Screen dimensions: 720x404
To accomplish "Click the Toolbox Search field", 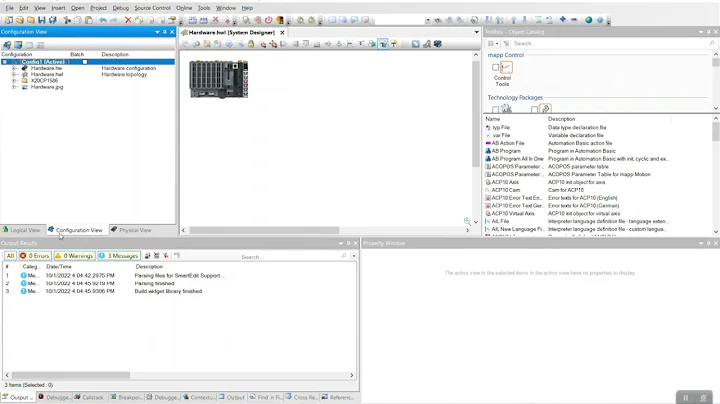I will [x=611, y=44].
